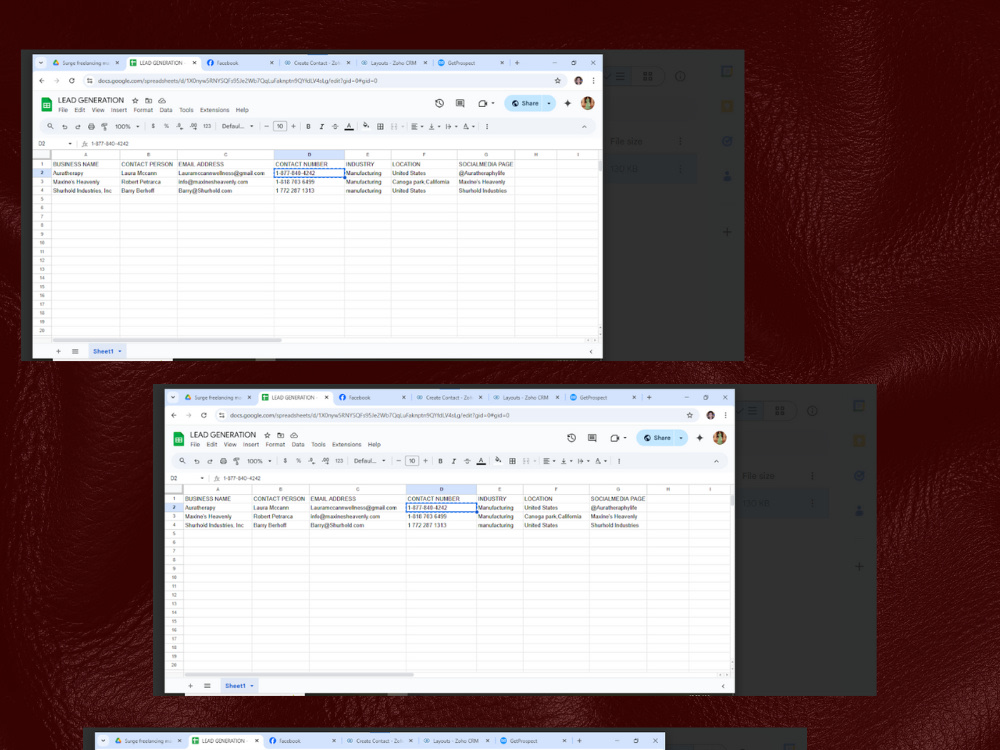Open the Default font dropdown in the upper window
1000x750 pixels.
(x=237, y=126)
